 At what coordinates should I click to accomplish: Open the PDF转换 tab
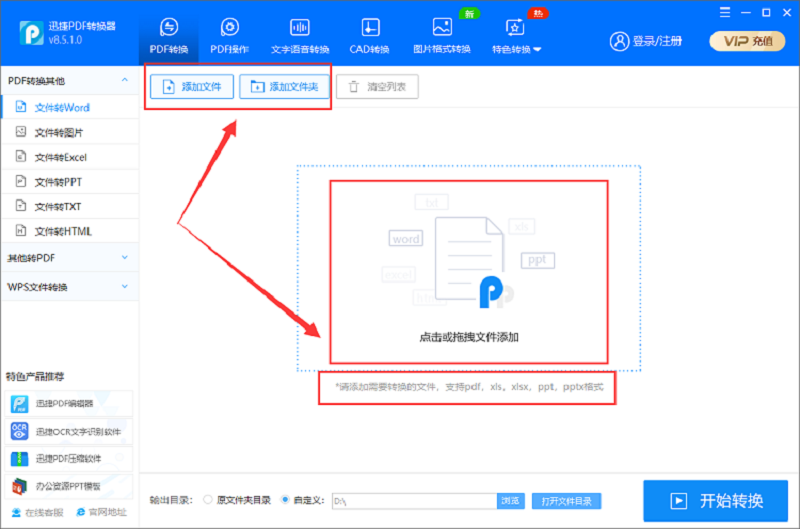[169, 36]
